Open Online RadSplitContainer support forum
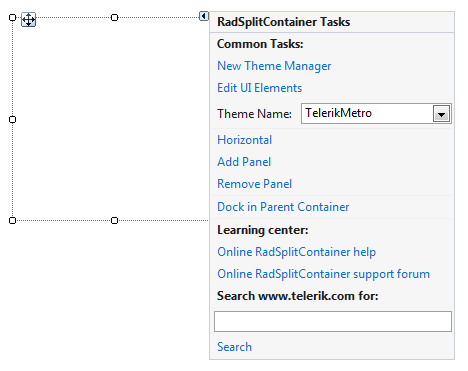This screenshot has width=468, height=371. [323, 274]
